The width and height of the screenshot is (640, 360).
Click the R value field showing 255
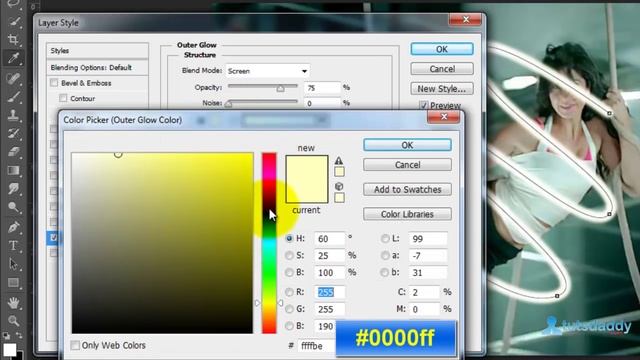point(330,292)
